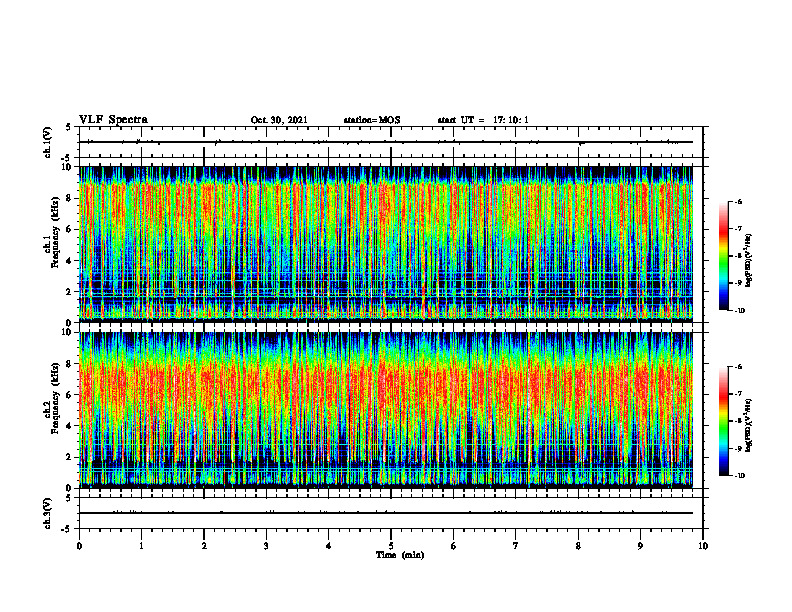This screenshot has height=612, width=792.
Task: Click the "0" tick on the time axis
Action: coord(79,546)
